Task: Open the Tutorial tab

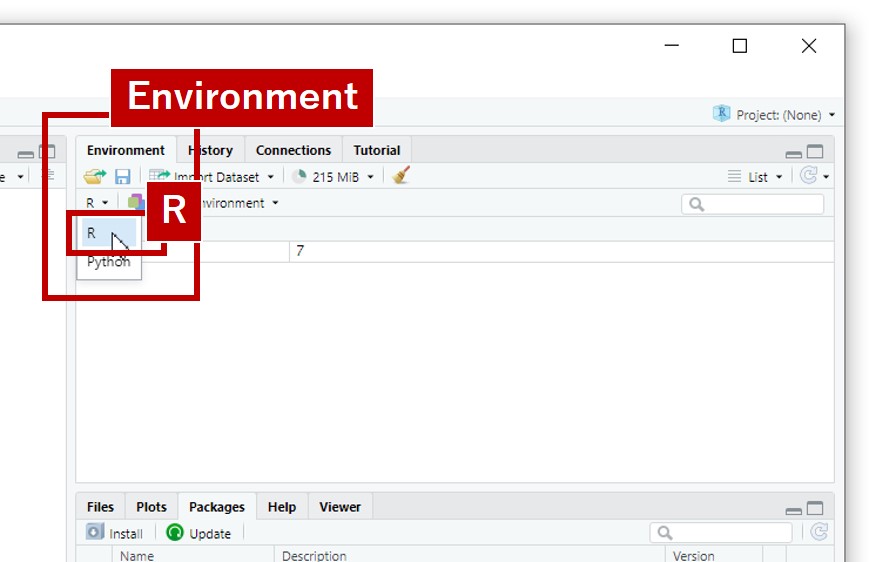Action: (x=376, y=150)
